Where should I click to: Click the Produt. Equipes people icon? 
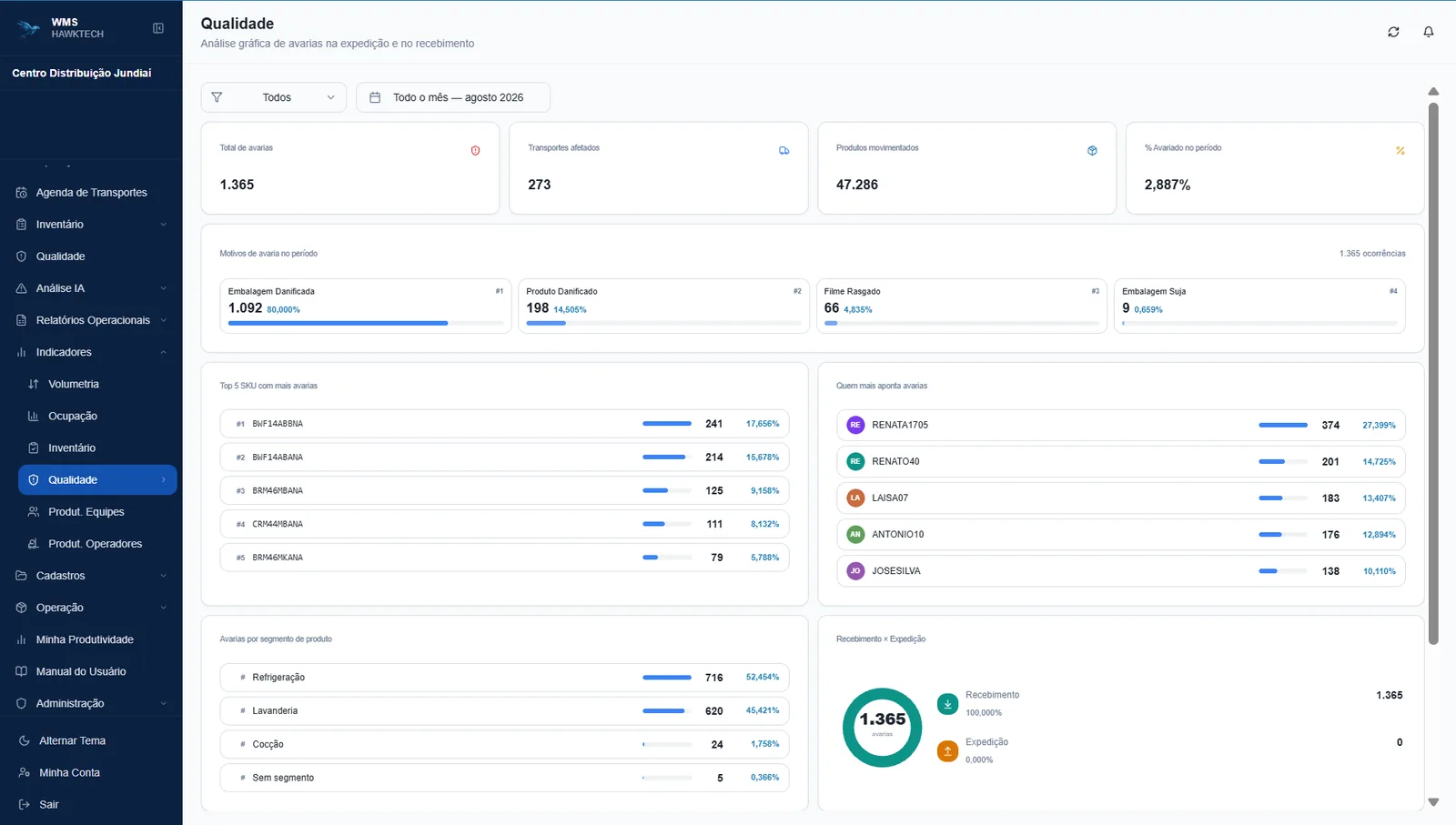coord(34,512)
